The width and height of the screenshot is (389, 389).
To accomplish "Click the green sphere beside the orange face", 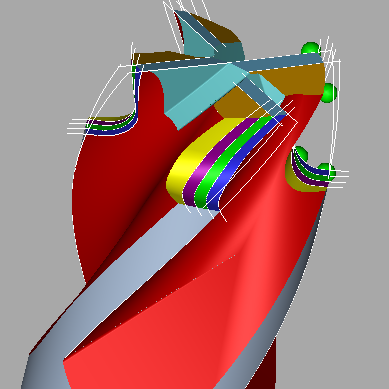I will pyautogui.click(x=329, y=93).
